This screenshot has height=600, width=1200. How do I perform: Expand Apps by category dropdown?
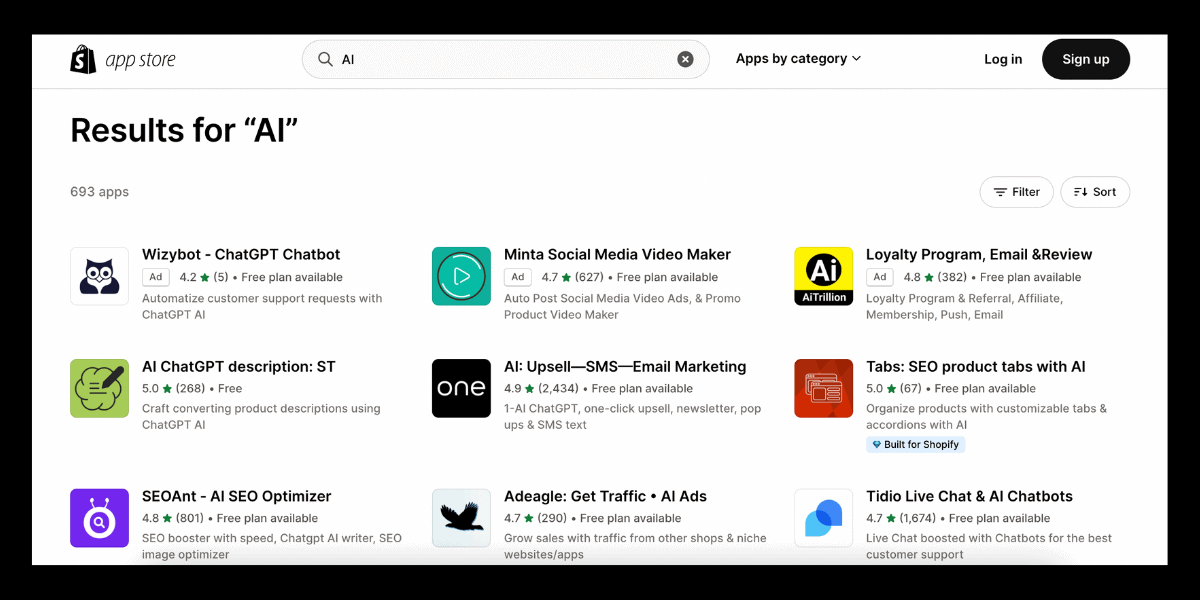pos(798,59)
